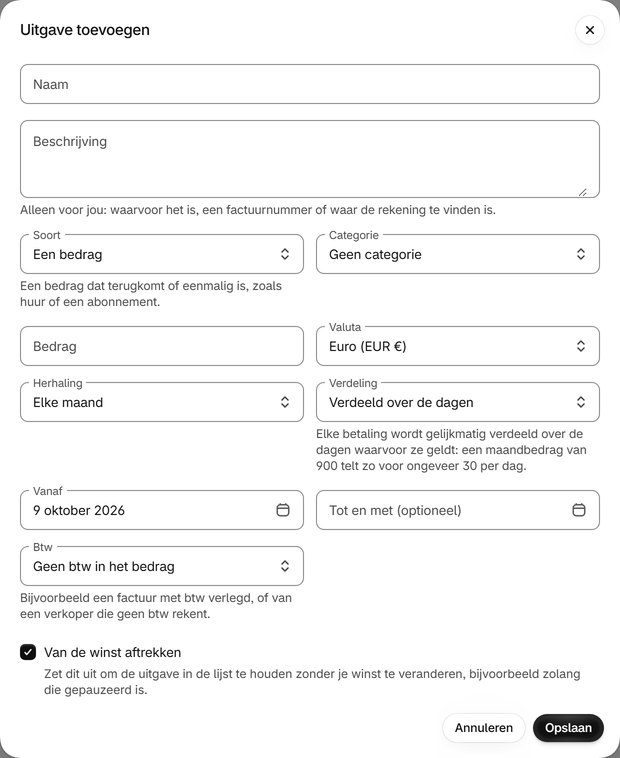Click the Opslaan button
Viewport: 620px width, 758px height.
click(568, 728)
